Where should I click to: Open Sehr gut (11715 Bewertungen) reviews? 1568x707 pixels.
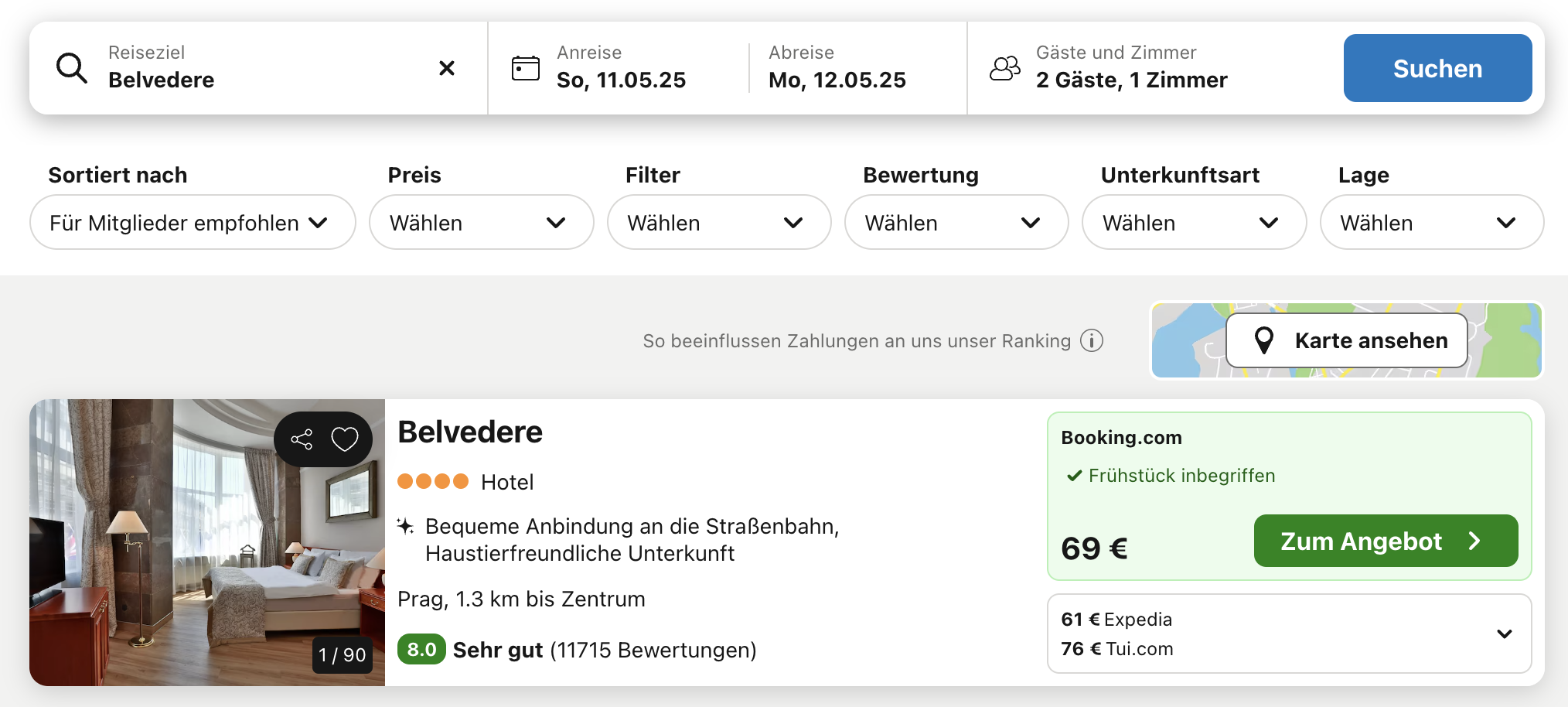tap(605, 650)
